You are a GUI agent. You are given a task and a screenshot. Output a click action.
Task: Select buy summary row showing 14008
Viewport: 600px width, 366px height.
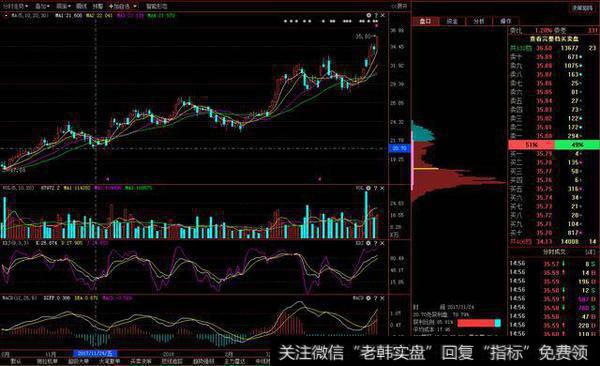[x=554, y=242]
